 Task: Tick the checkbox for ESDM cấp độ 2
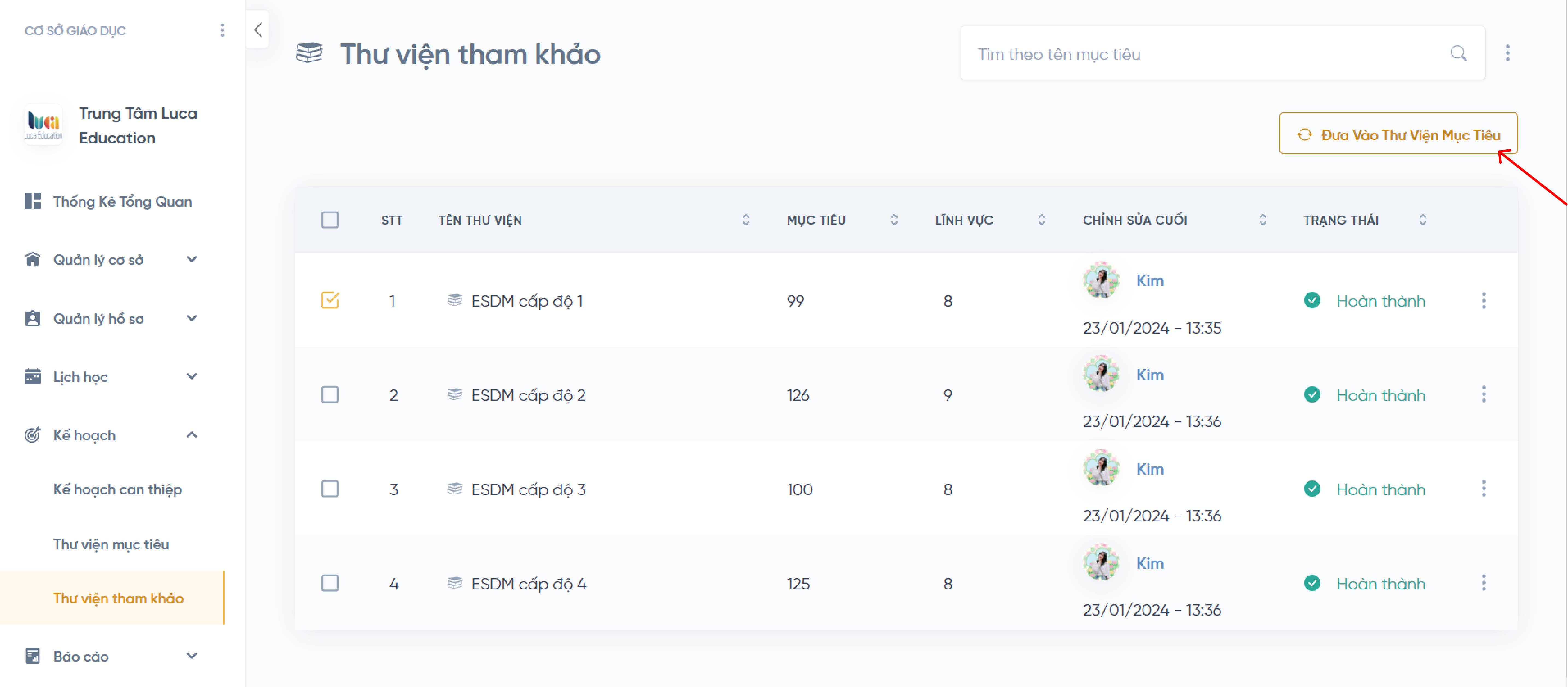coord(330,395)
